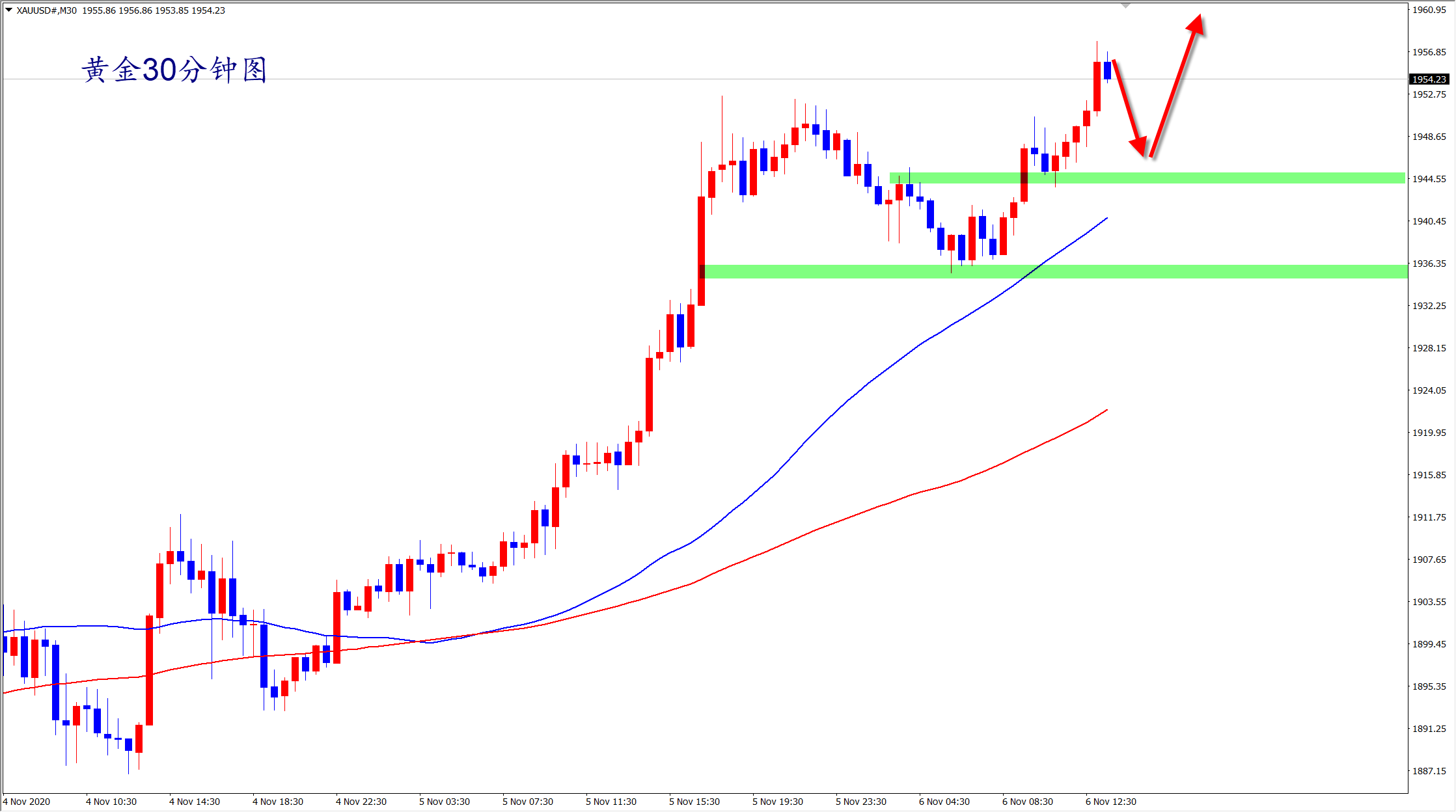
Task: Click the OHLC values 1955.86 in header
Action: (x=98, y=10)
